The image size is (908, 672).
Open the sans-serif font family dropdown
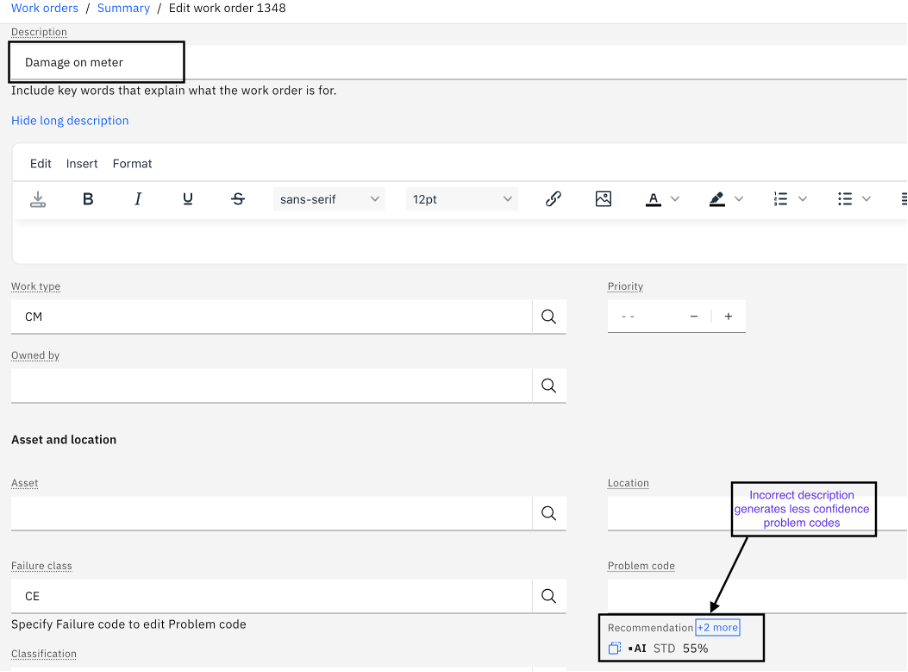pos(329,198)
